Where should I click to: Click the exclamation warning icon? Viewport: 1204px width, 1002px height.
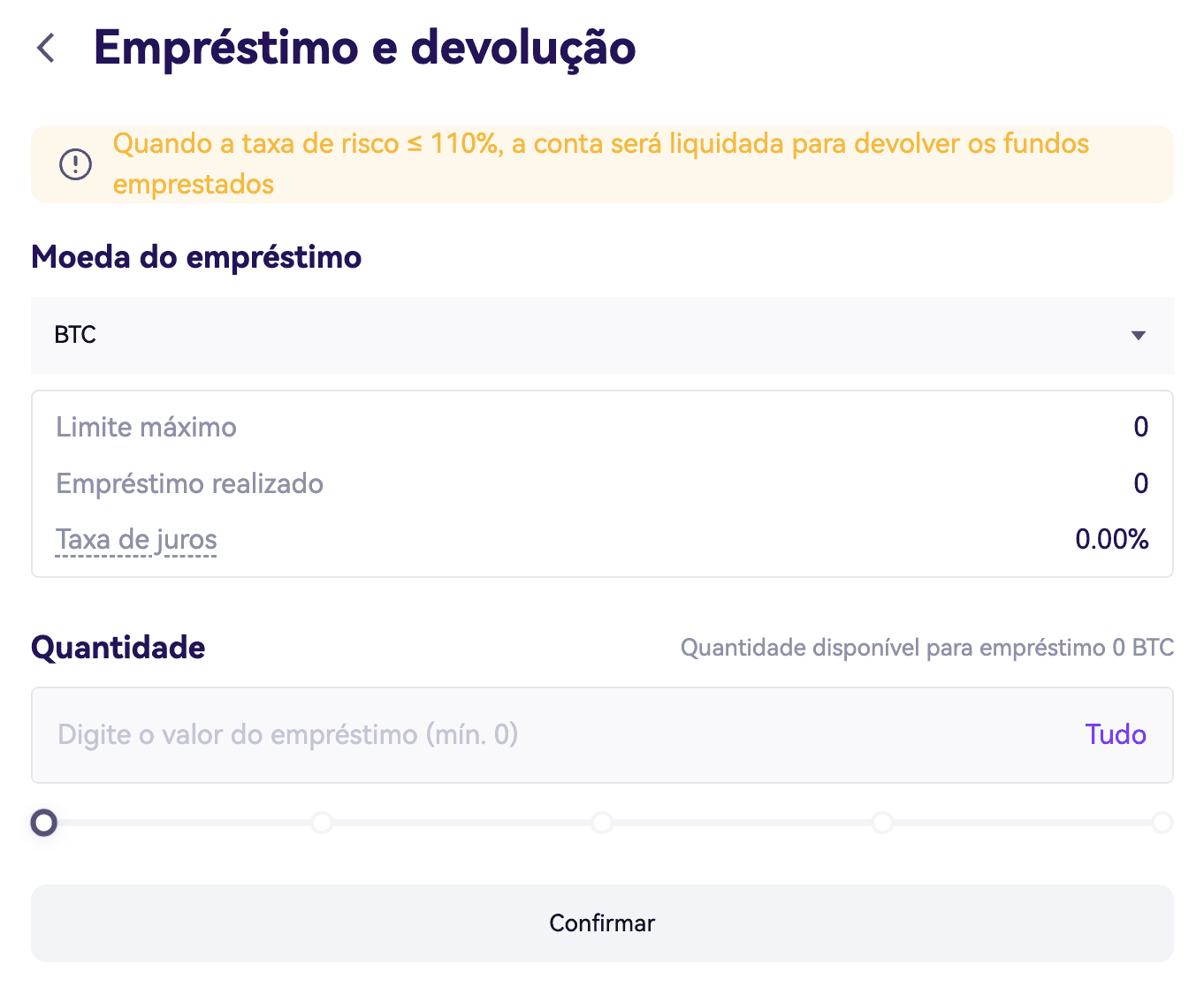(75, 163)
